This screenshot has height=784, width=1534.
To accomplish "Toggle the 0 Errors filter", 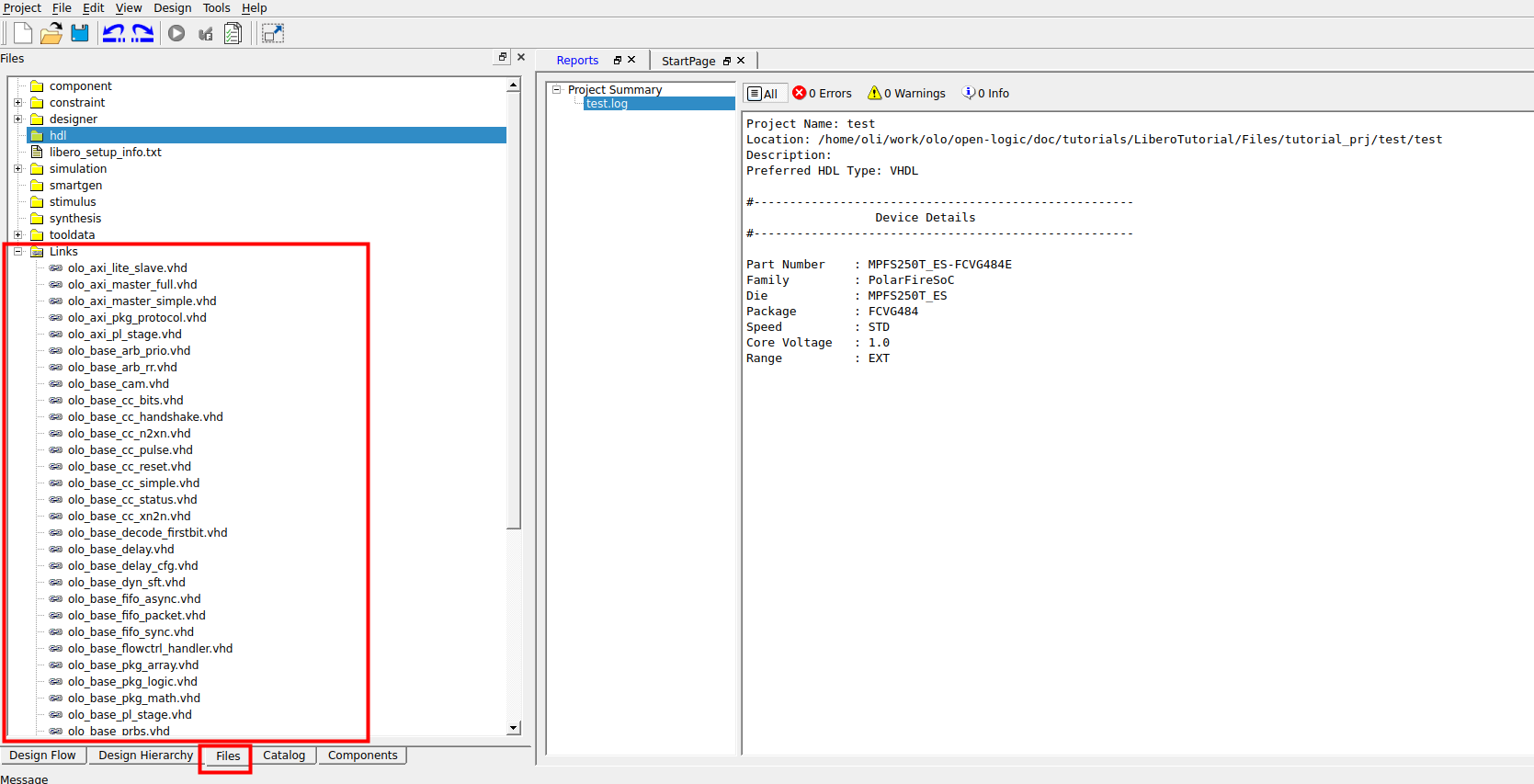I will (x=823, y=94).
